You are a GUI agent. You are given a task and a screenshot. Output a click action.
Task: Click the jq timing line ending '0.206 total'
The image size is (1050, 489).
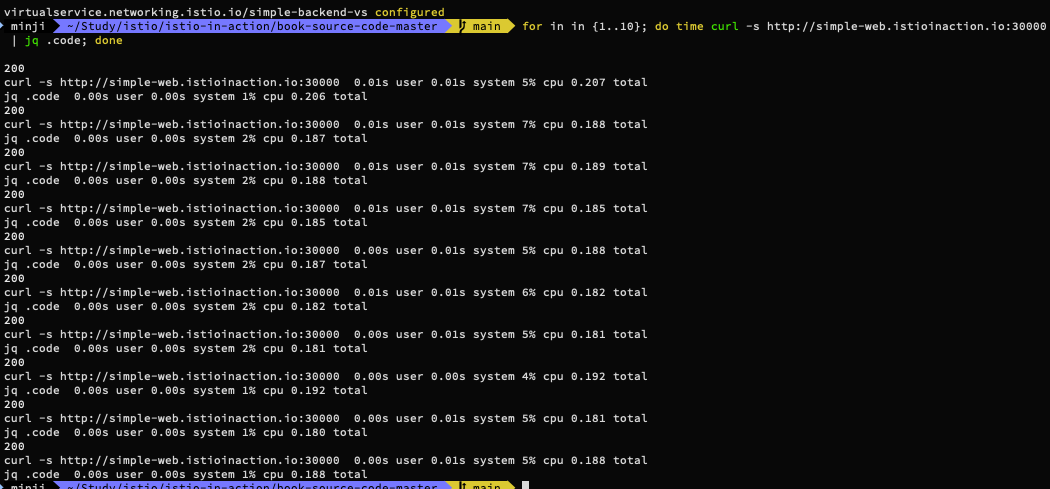185,96
